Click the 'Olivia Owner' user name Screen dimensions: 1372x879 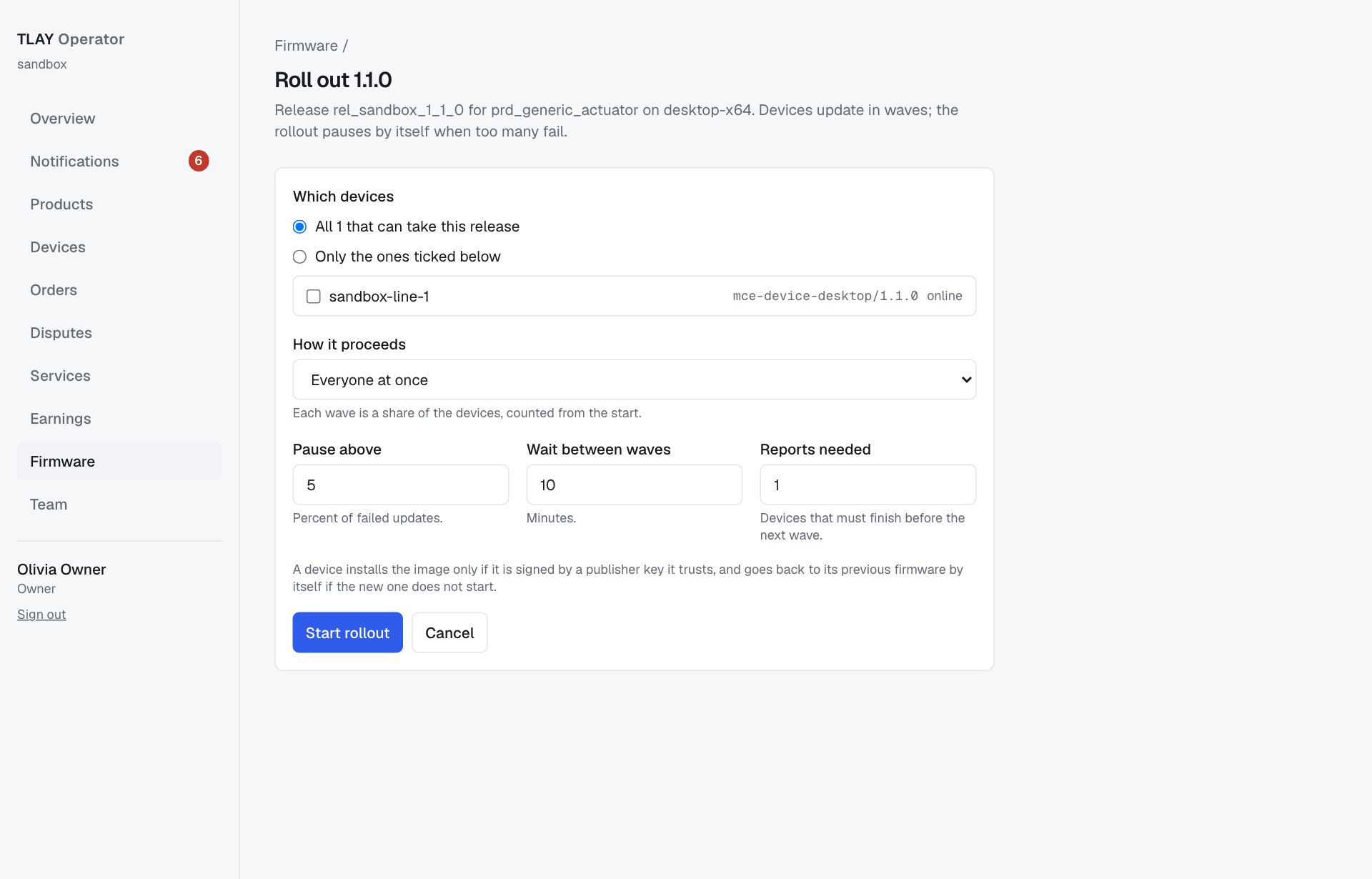(x=61, y=570)
